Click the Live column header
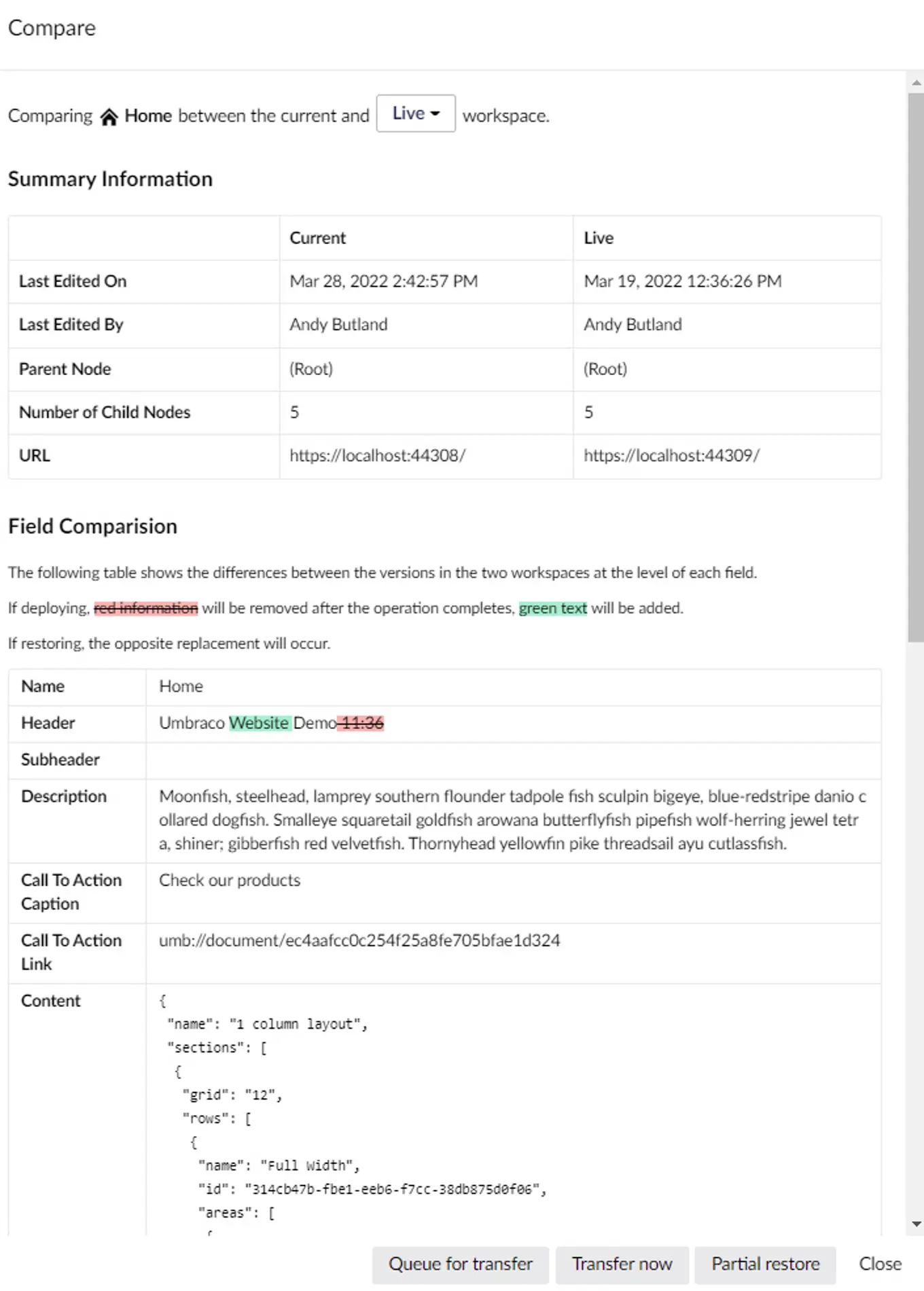The width and height of the screenshot is (924, 1291). [599, 238]
